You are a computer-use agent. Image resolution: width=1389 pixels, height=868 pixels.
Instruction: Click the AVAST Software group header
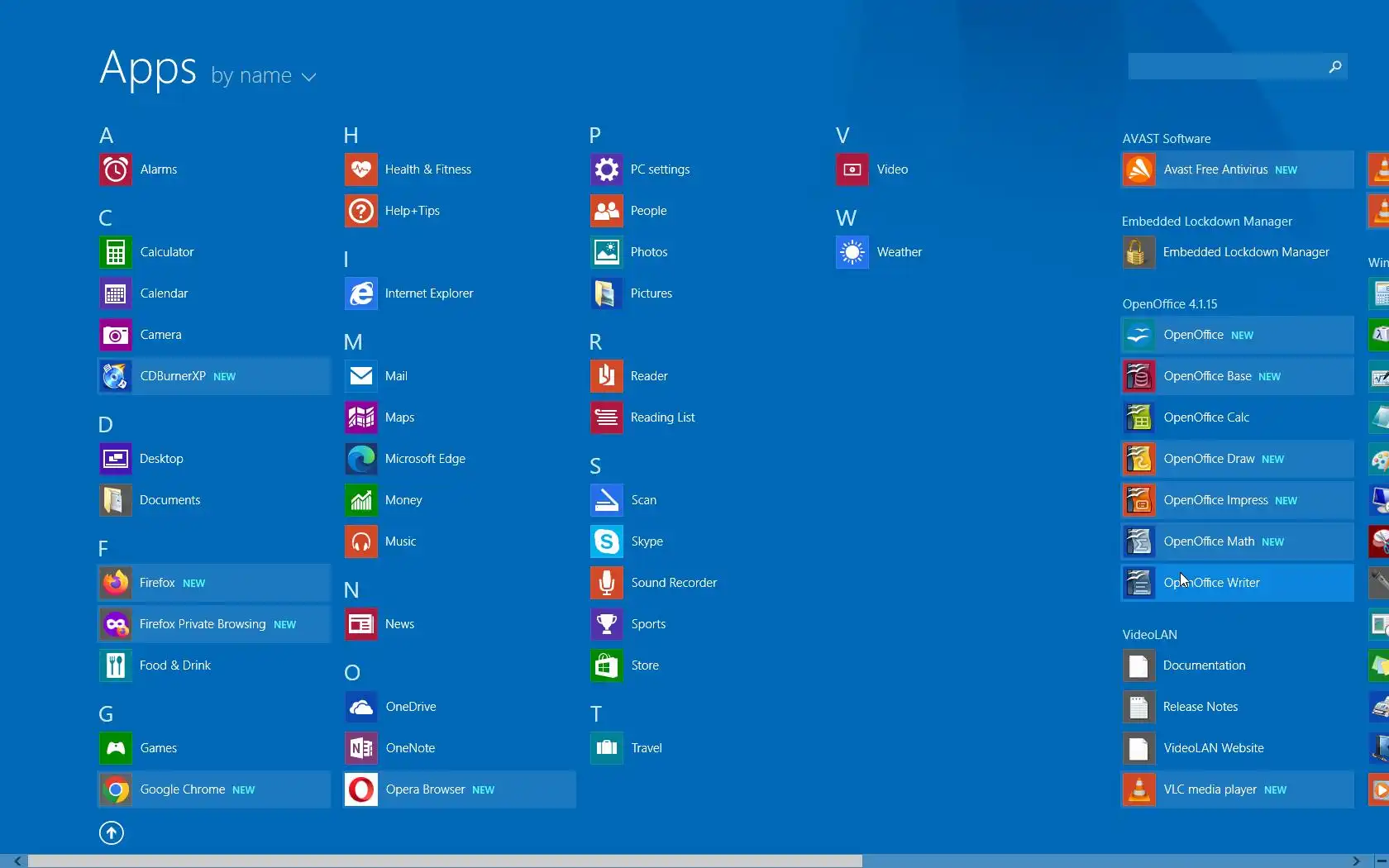point(1166,139)
